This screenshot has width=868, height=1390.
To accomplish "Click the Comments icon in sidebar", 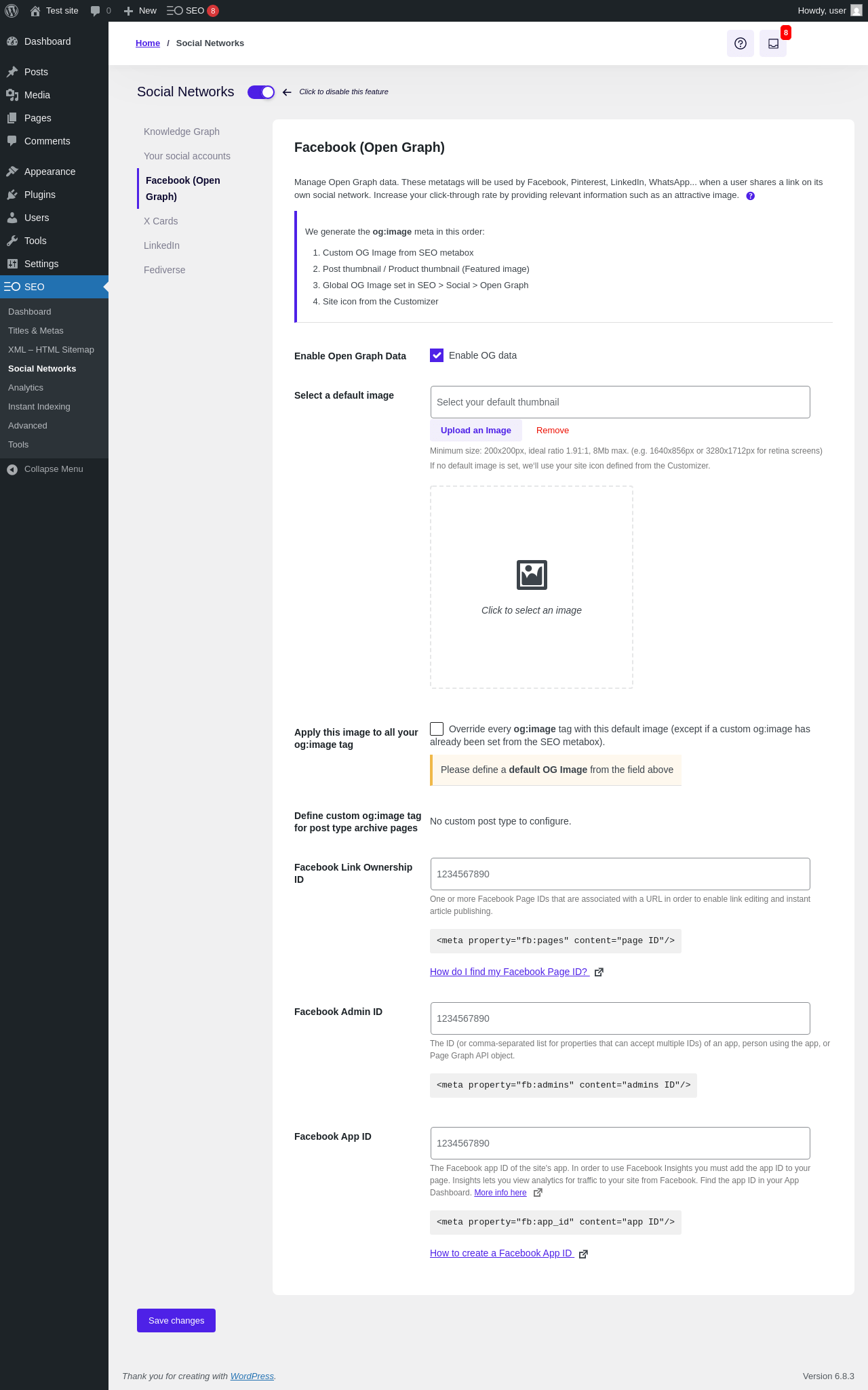I will coord(12,141).
